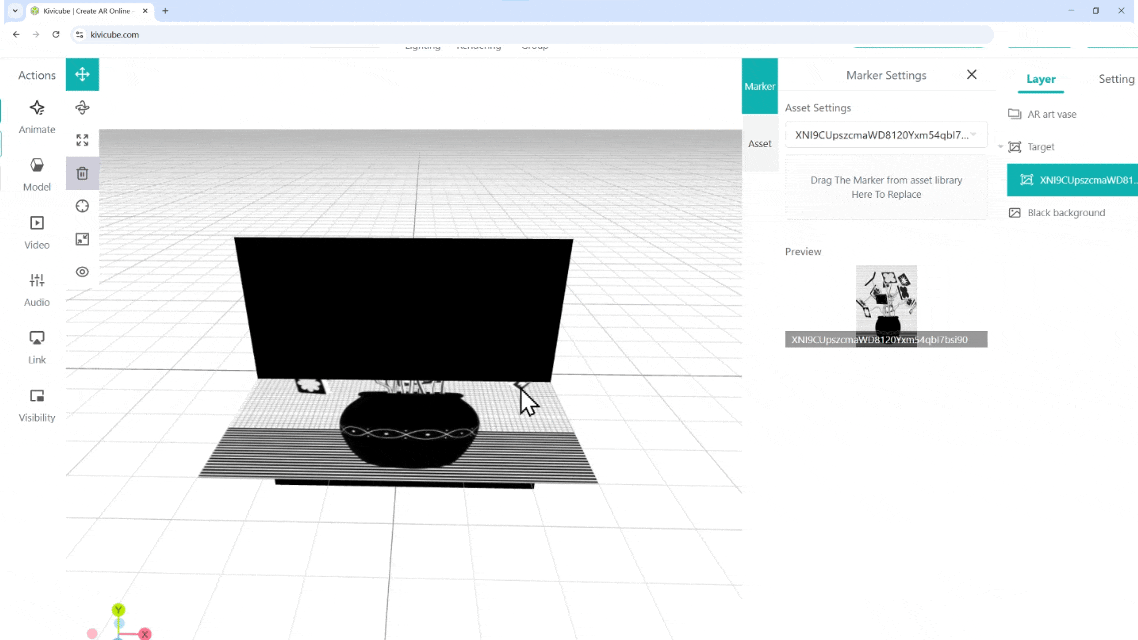Open the Video action

point(37,231)
